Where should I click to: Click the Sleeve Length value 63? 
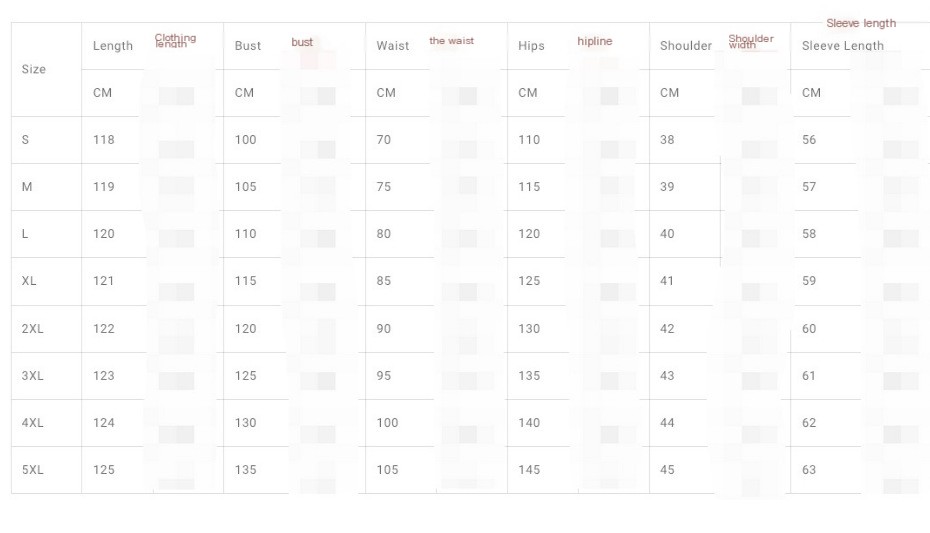(x=809, y=470)
